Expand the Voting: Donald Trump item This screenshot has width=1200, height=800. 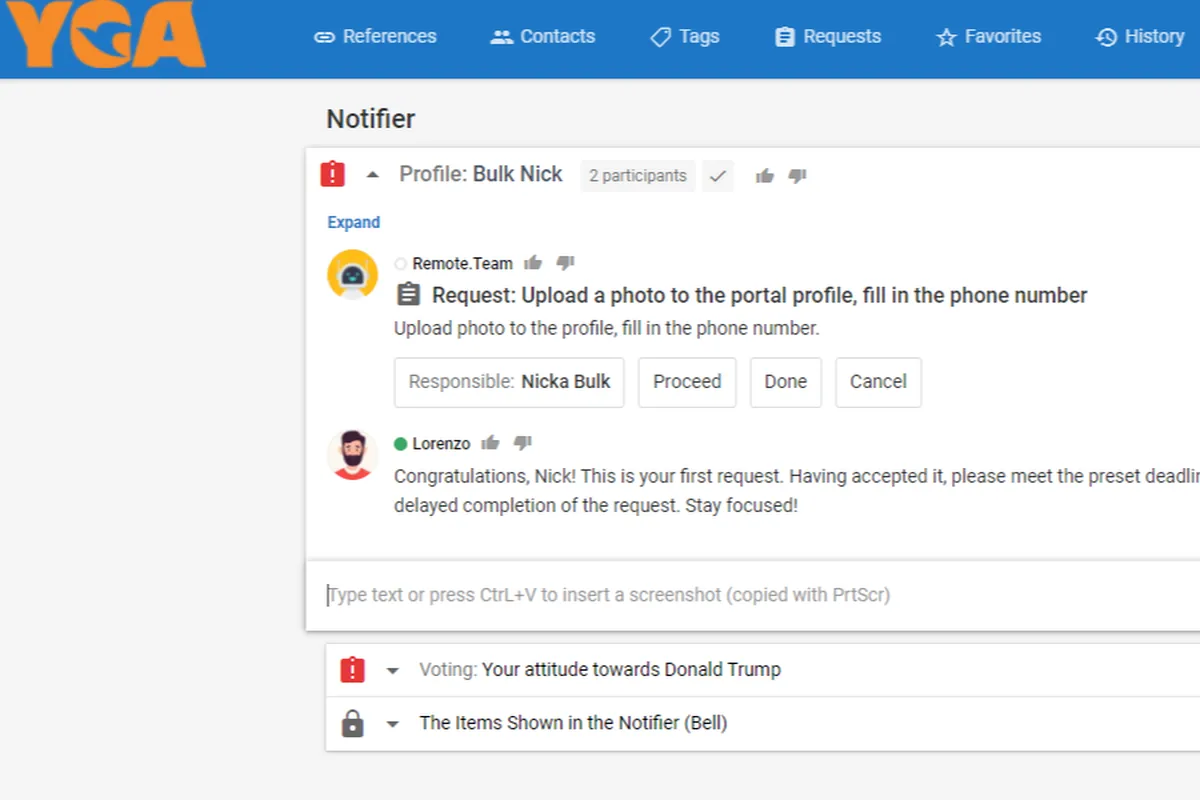coord(392,669)
